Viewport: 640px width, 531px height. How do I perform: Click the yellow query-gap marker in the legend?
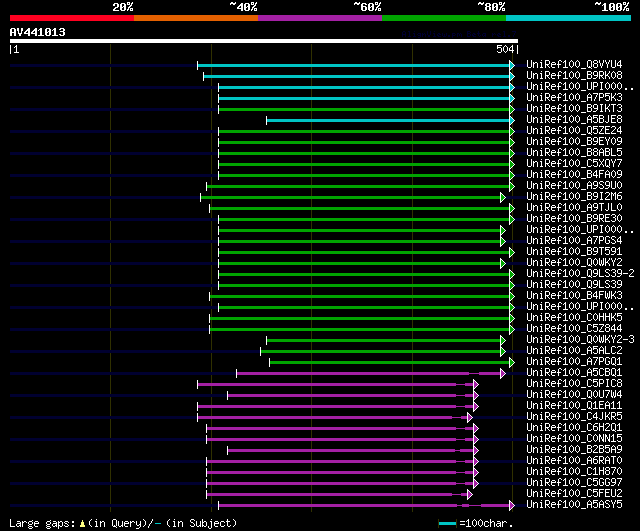[x=82, y=524]
